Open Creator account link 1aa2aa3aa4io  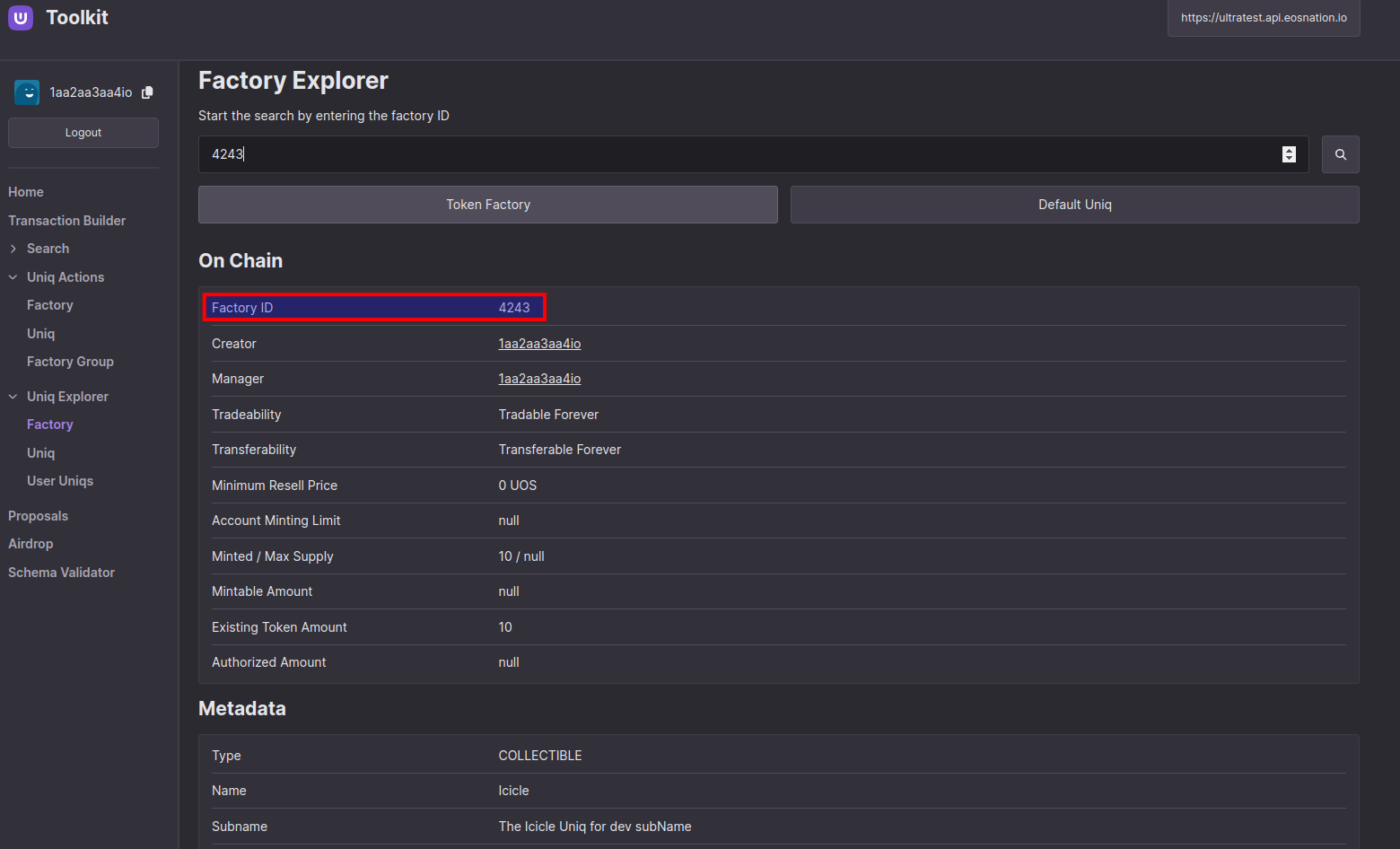(539, 344)
